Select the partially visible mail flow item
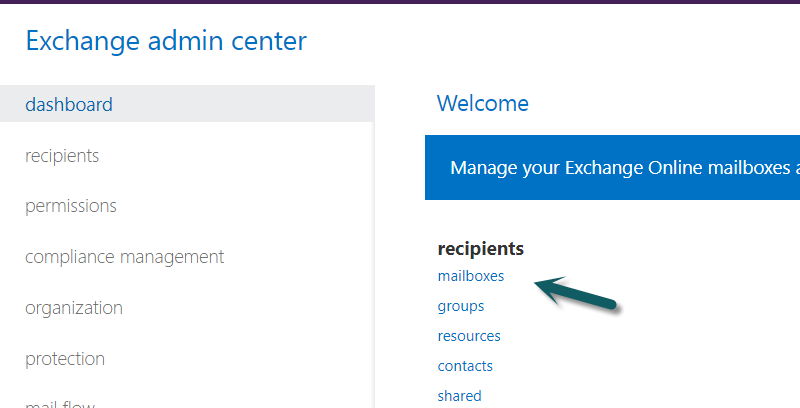800x408 pixels. [x=60, y=404]
